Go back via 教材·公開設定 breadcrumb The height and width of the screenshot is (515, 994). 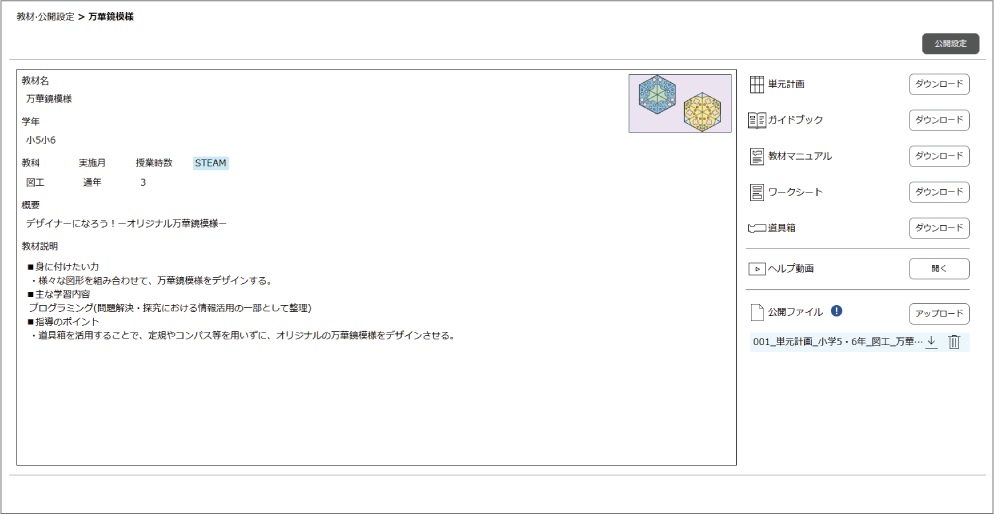point(45,17)
